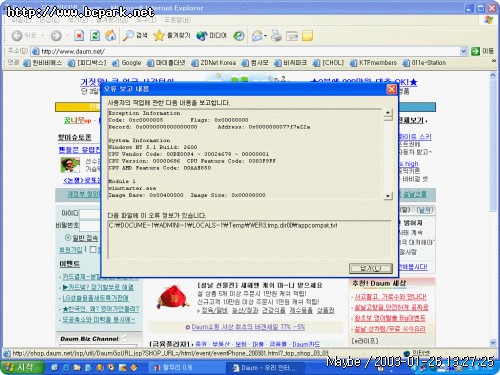Viewport: 500px width, 375px height.
Task: Open the '사고팔고, 가로수와 만나다' link
Action: pos(390,296)
